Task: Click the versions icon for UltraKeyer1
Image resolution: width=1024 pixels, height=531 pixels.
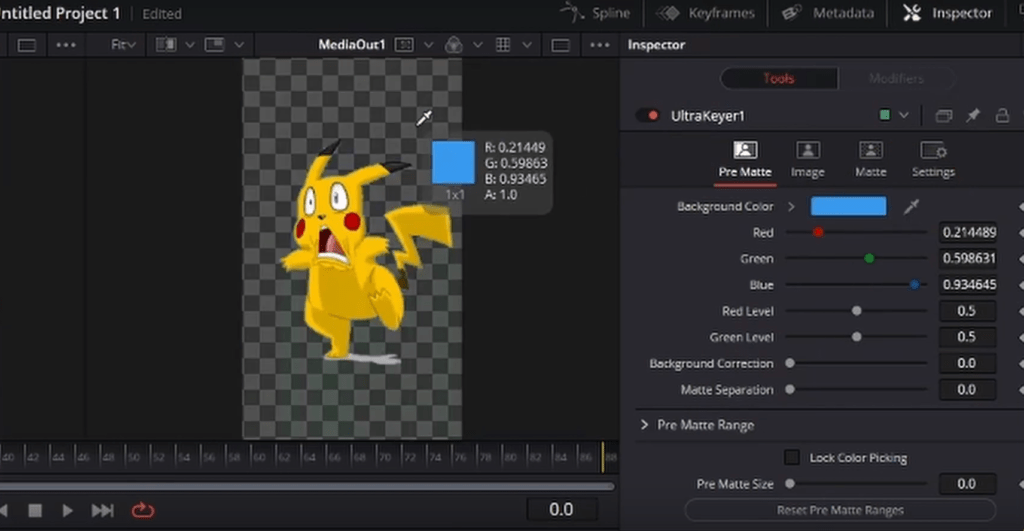Action: click(944, 116)
